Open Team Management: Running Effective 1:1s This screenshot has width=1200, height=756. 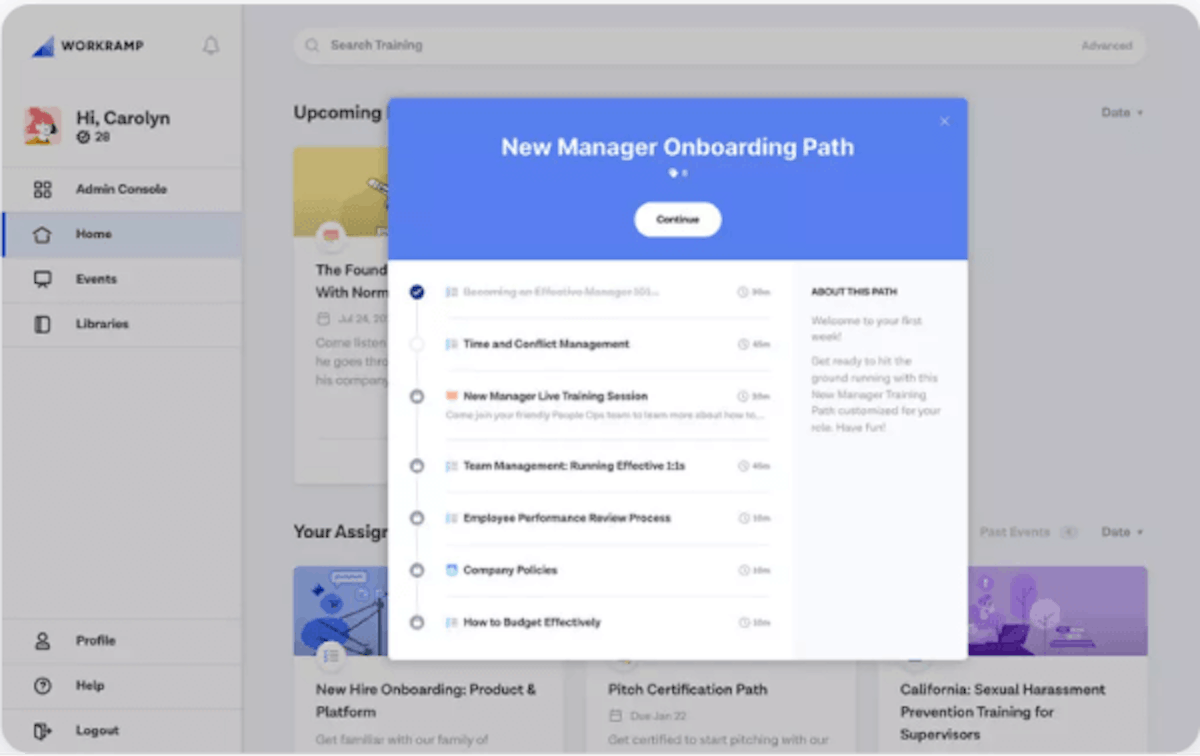pos(574,466)
